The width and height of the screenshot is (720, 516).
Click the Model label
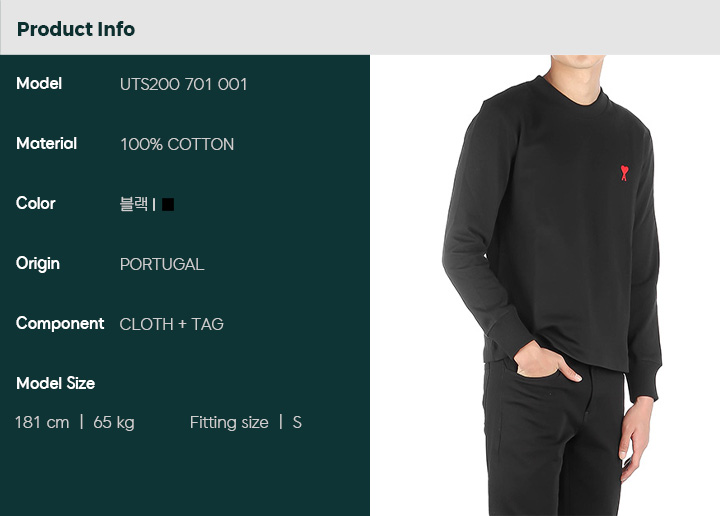point(39,84)
